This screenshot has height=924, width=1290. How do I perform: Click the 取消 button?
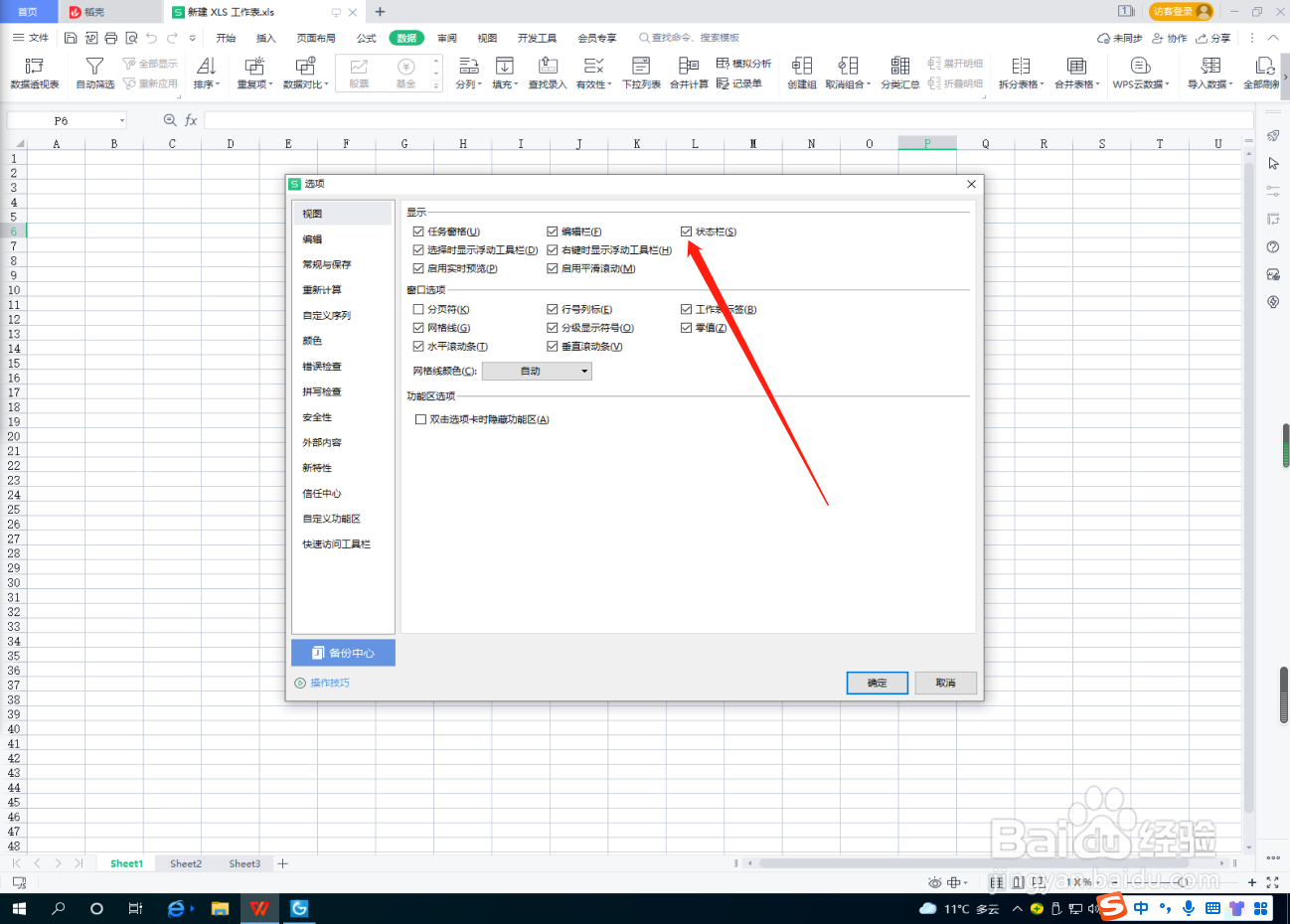[946, 683]
